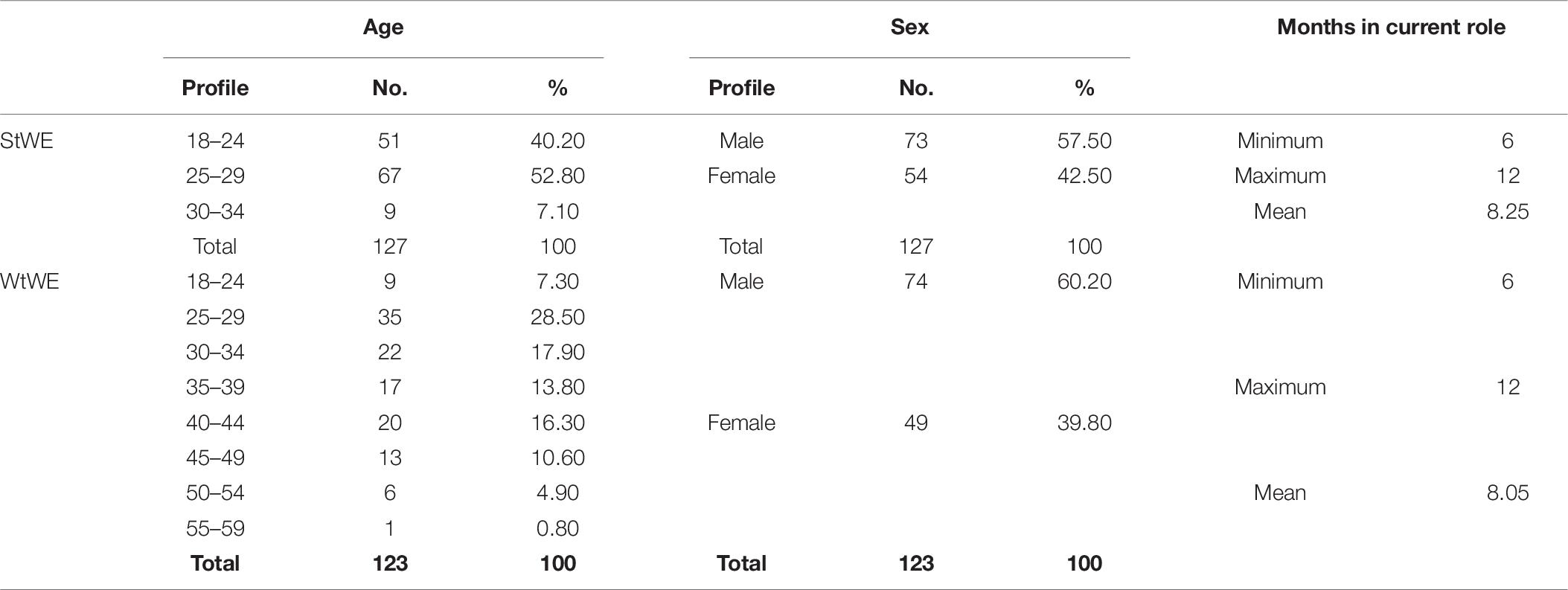Click the Sex column group header
Viewport: 1568px width, 590px height.
(909, 28)
